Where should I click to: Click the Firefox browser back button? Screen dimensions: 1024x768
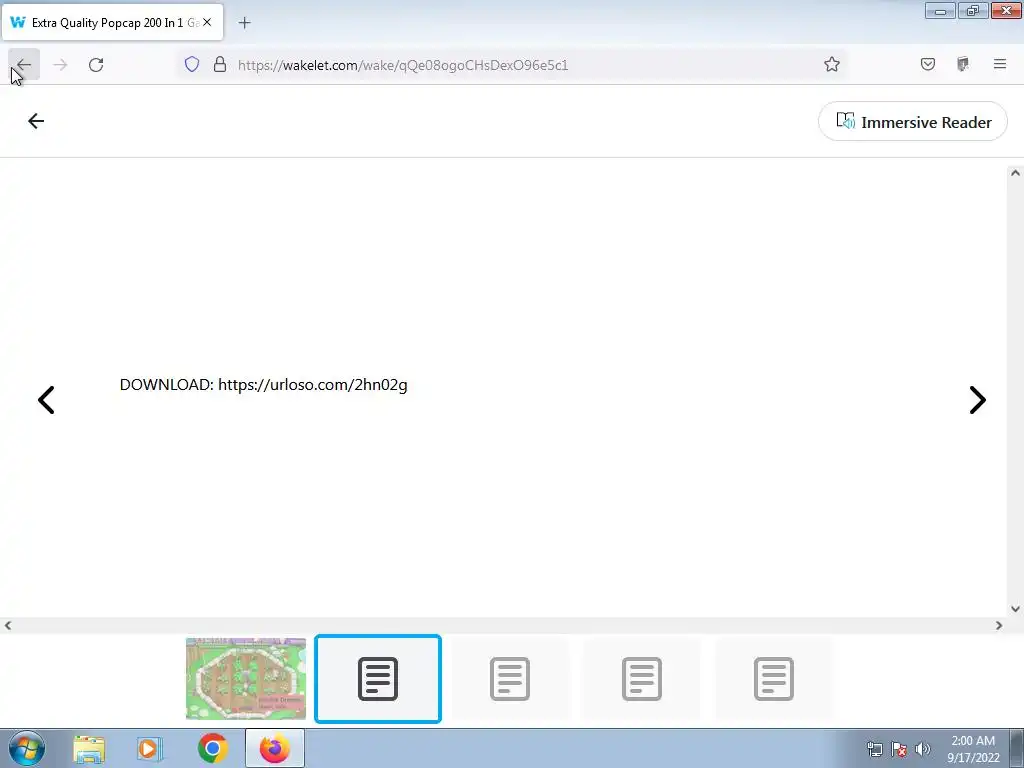pos(24,65)
